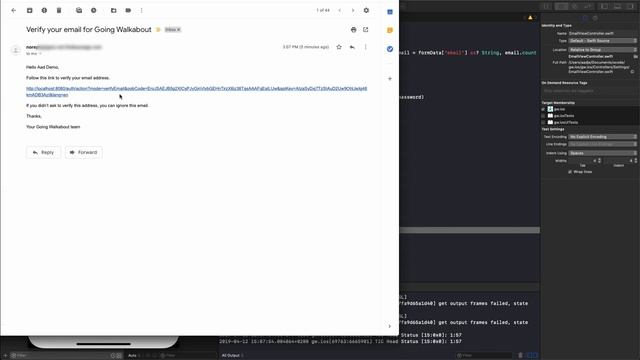640x360 pixels.
Task: Toggle the Wrap lines checkbox
Action: tap(570, 172)
